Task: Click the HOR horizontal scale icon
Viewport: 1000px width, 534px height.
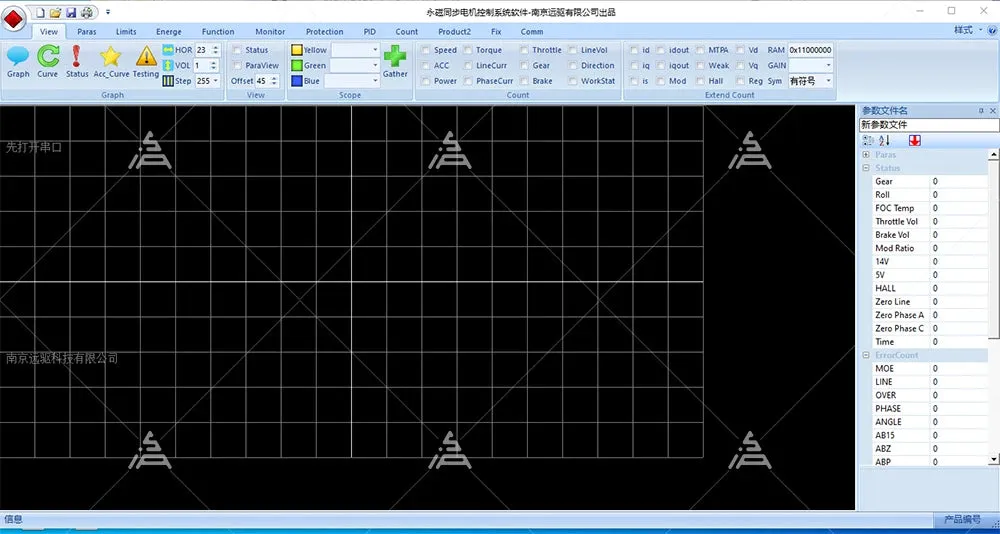Action: pyautogui.click(x=168, y=50)
